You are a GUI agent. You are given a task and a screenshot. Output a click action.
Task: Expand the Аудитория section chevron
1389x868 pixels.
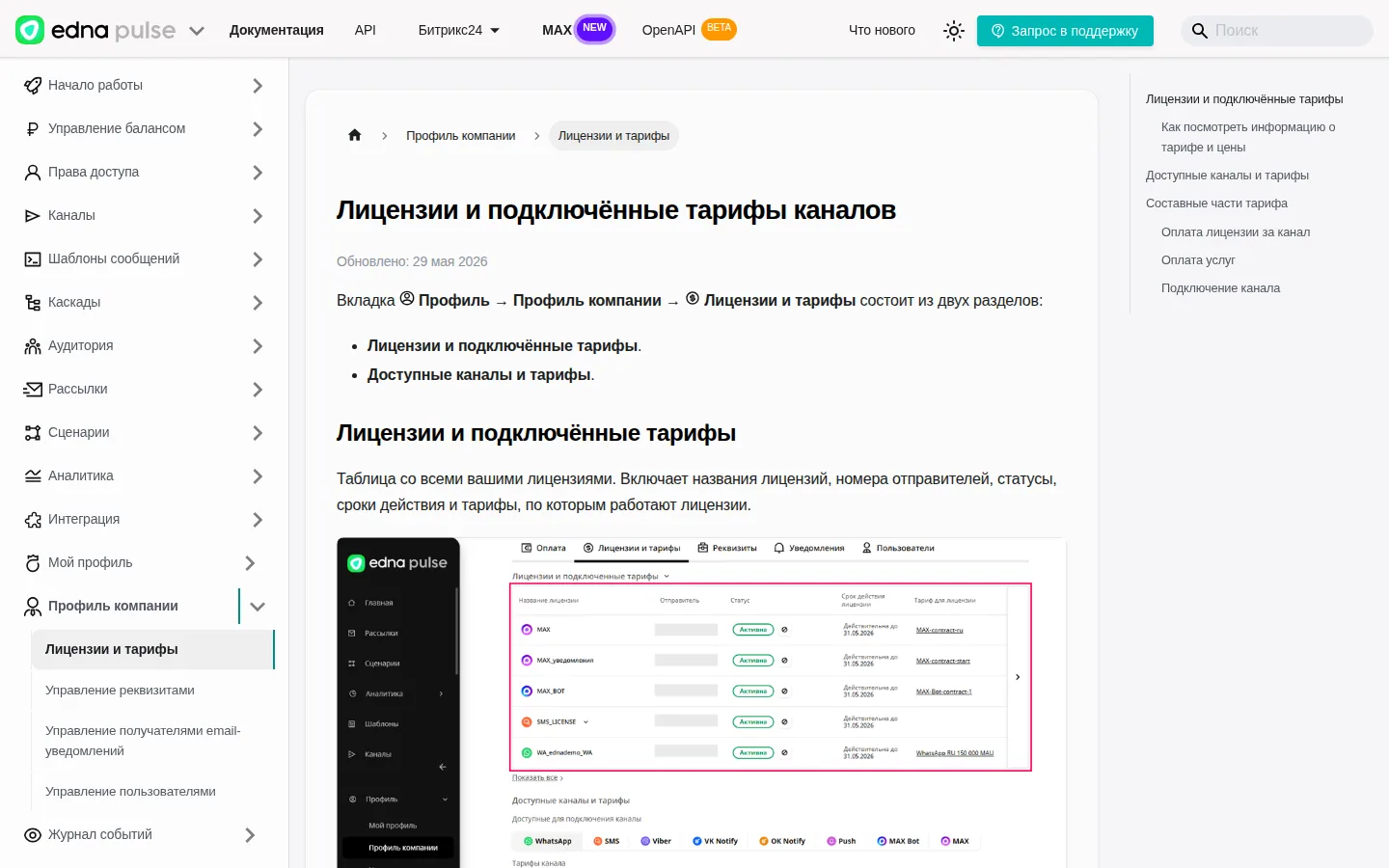258,346
